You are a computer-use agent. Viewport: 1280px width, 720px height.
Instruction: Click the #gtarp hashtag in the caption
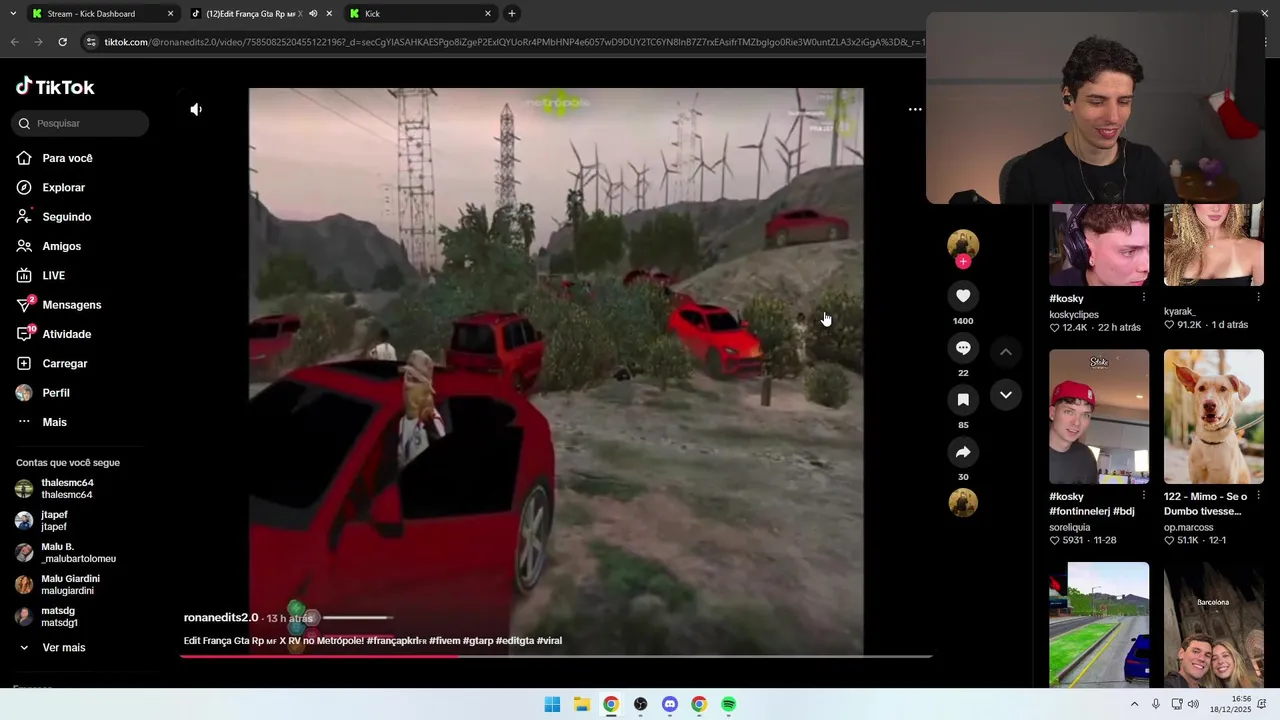[478, 641]
